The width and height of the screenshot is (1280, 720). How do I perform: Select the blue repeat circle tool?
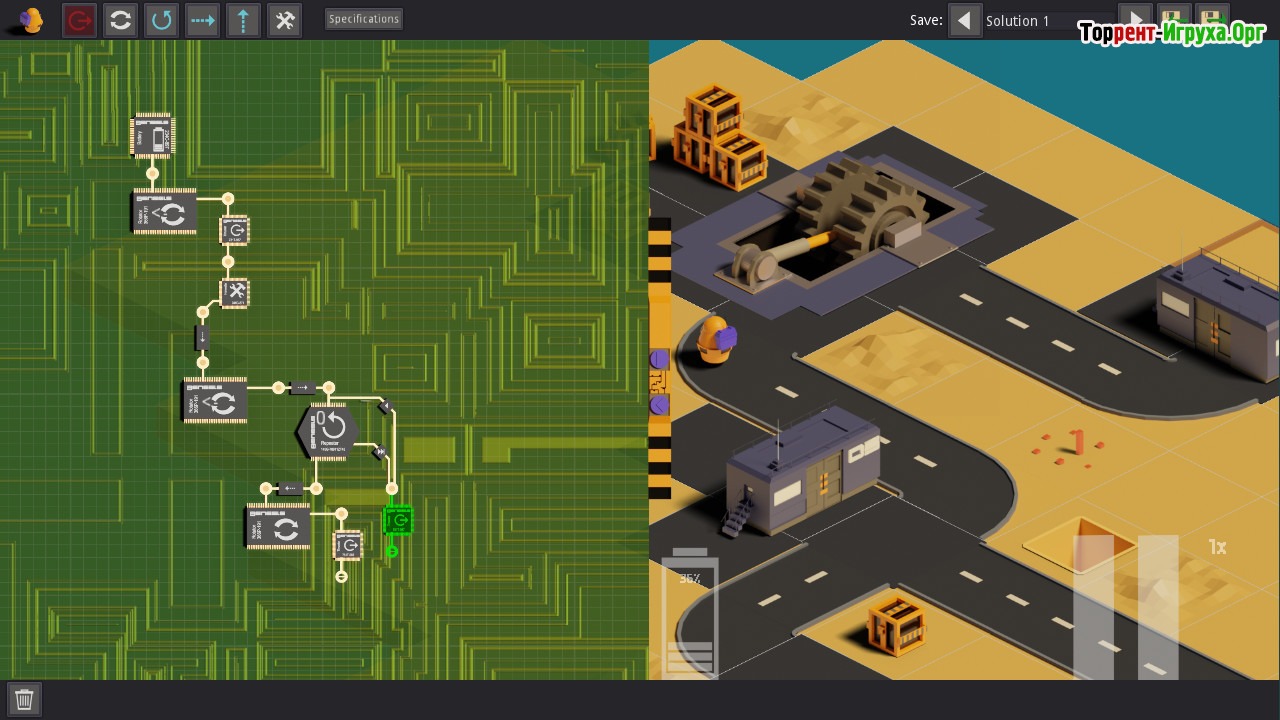pyautogui.click(x=162, y=21)
